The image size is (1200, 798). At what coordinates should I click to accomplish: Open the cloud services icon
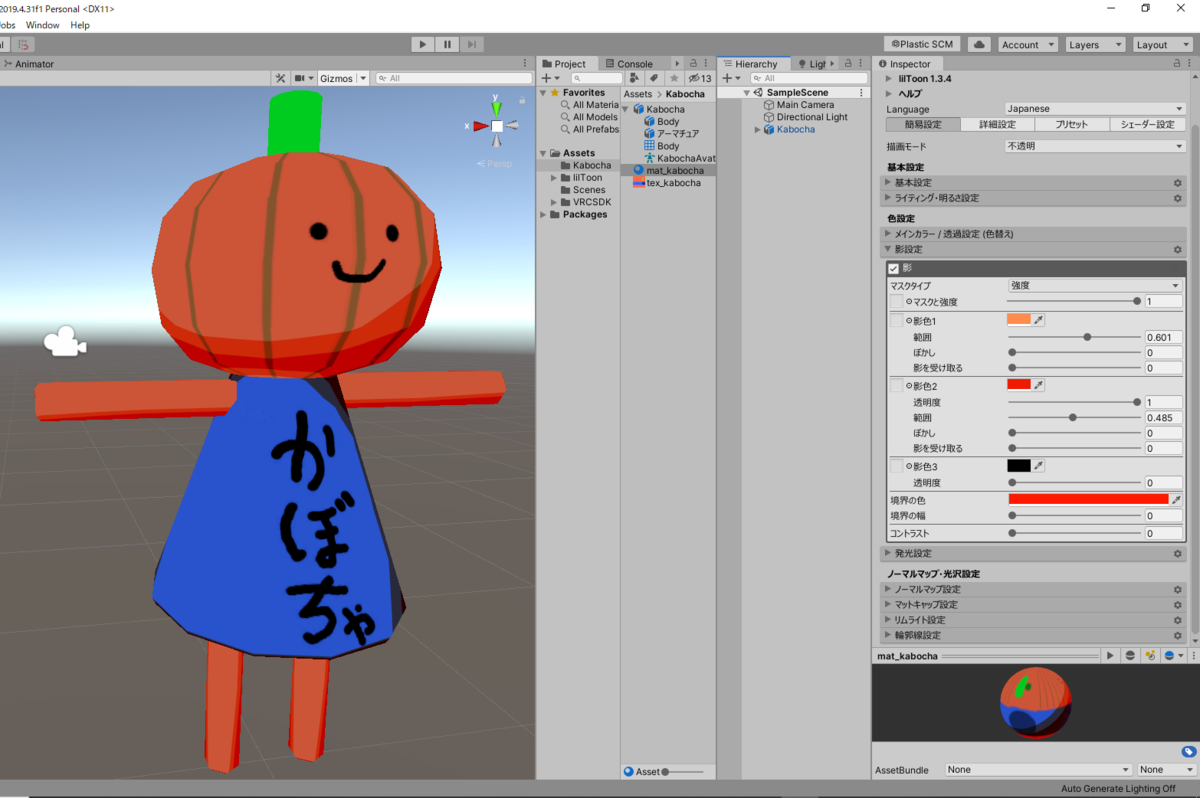click(x=979, y=45)
